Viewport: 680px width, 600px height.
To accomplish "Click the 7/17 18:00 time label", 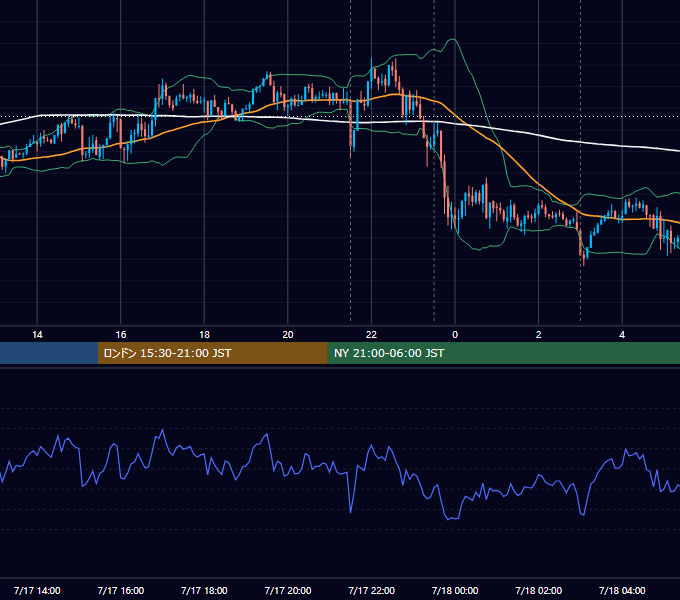I will pyautogui.click(x=204, y=590).
